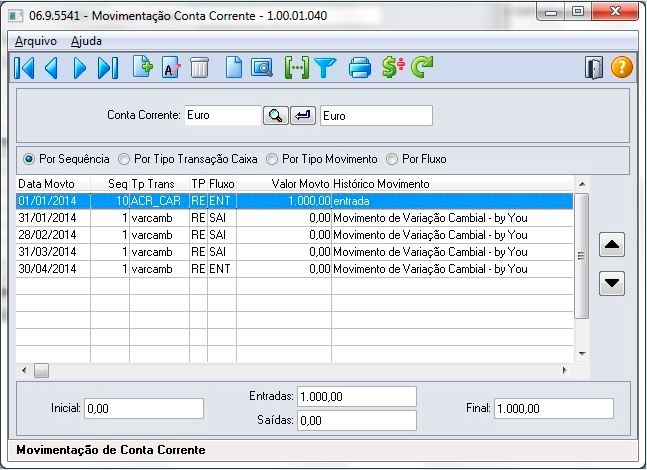Click the blank page copy icon

[234, 68]
